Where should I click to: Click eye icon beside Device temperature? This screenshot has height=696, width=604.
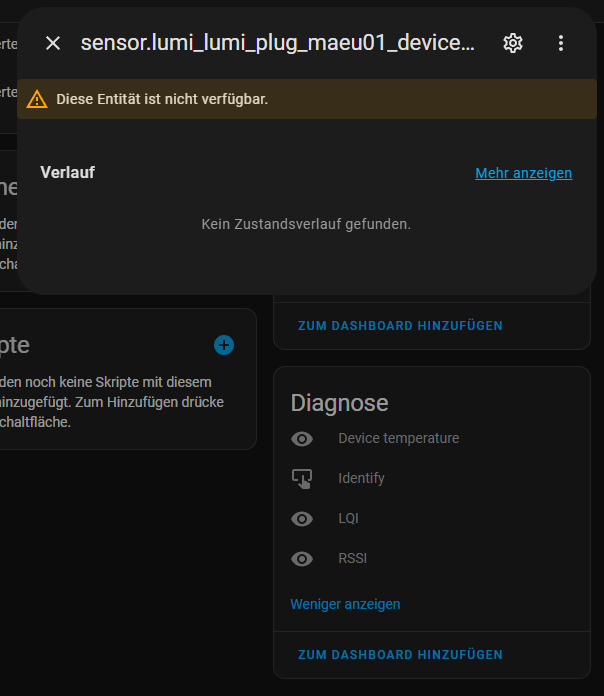tap(302, 439)
